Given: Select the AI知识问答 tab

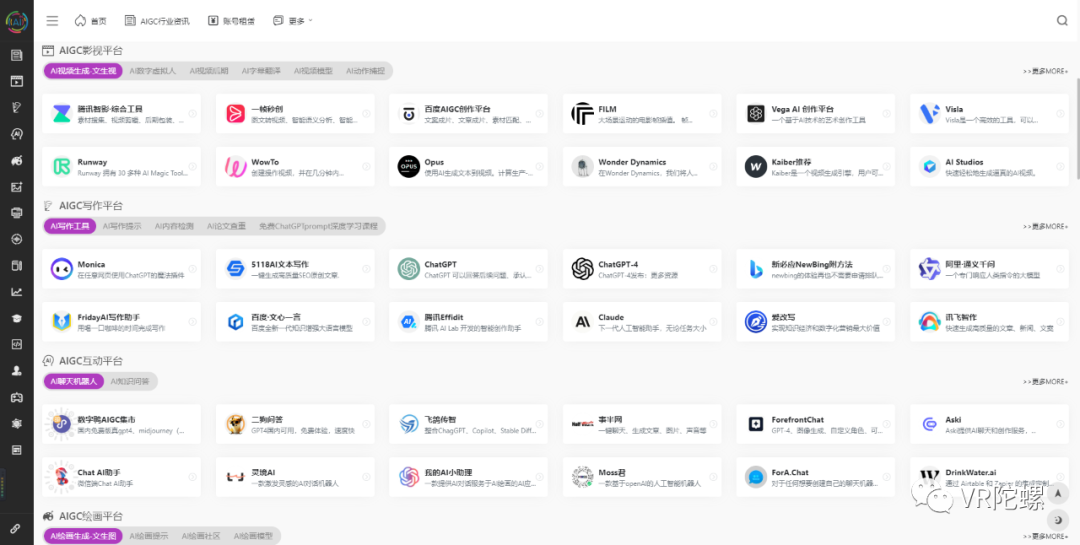Looking at the screenshot, I should pos(129,381).
